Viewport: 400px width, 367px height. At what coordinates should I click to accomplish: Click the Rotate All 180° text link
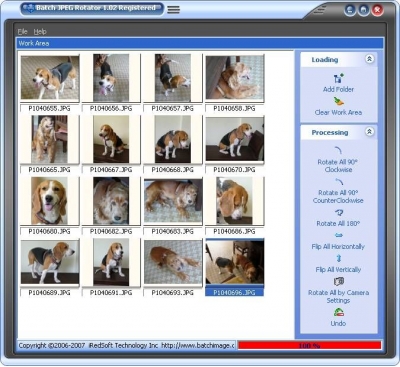point(338,224)
